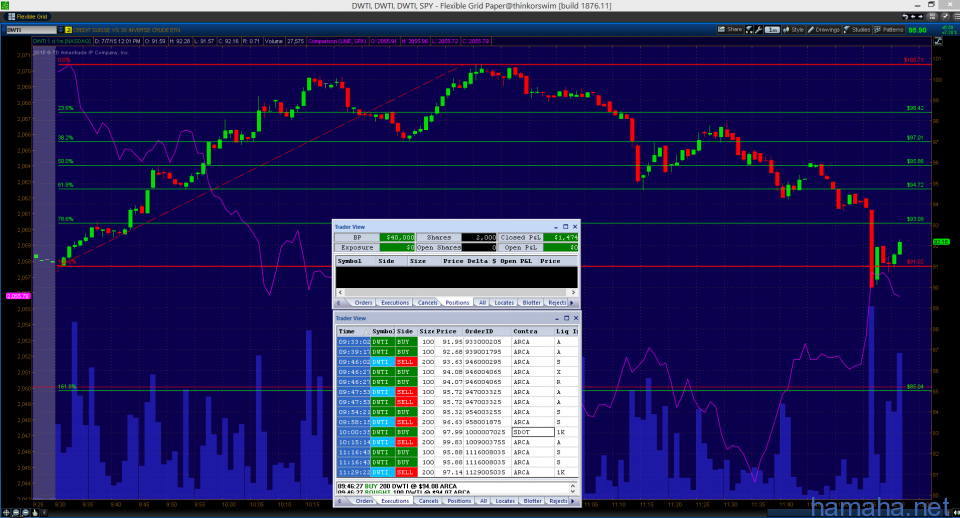Image resolution: width=960 pixels, height=518 pixels.
Task: Click the quick study flask icon next to Share
Action: pos(749,29)
